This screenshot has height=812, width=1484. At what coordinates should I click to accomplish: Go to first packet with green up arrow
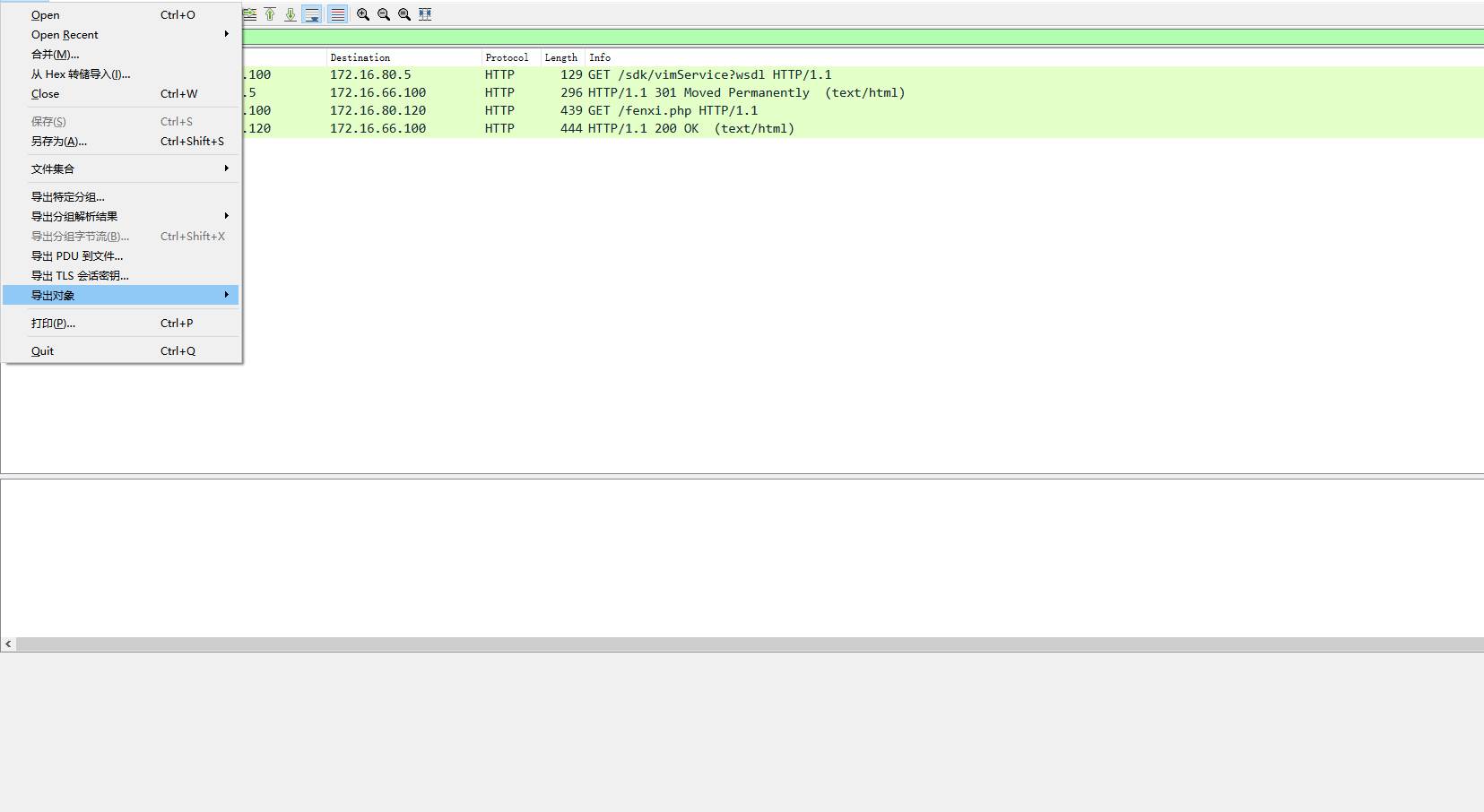(270, 14)
